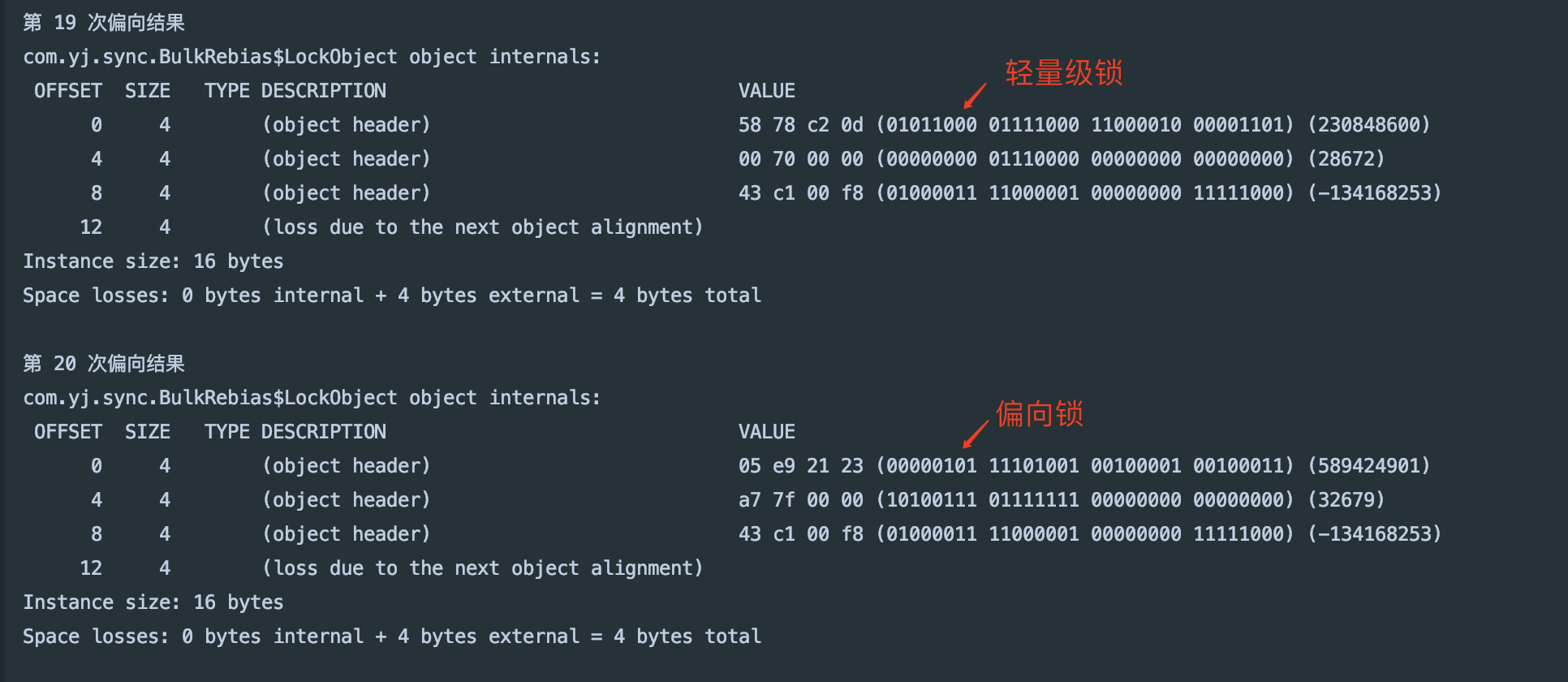Click the 第 20 次偏向结果 heading
The height and width of the screenshot is (682, 1568).
104,364
